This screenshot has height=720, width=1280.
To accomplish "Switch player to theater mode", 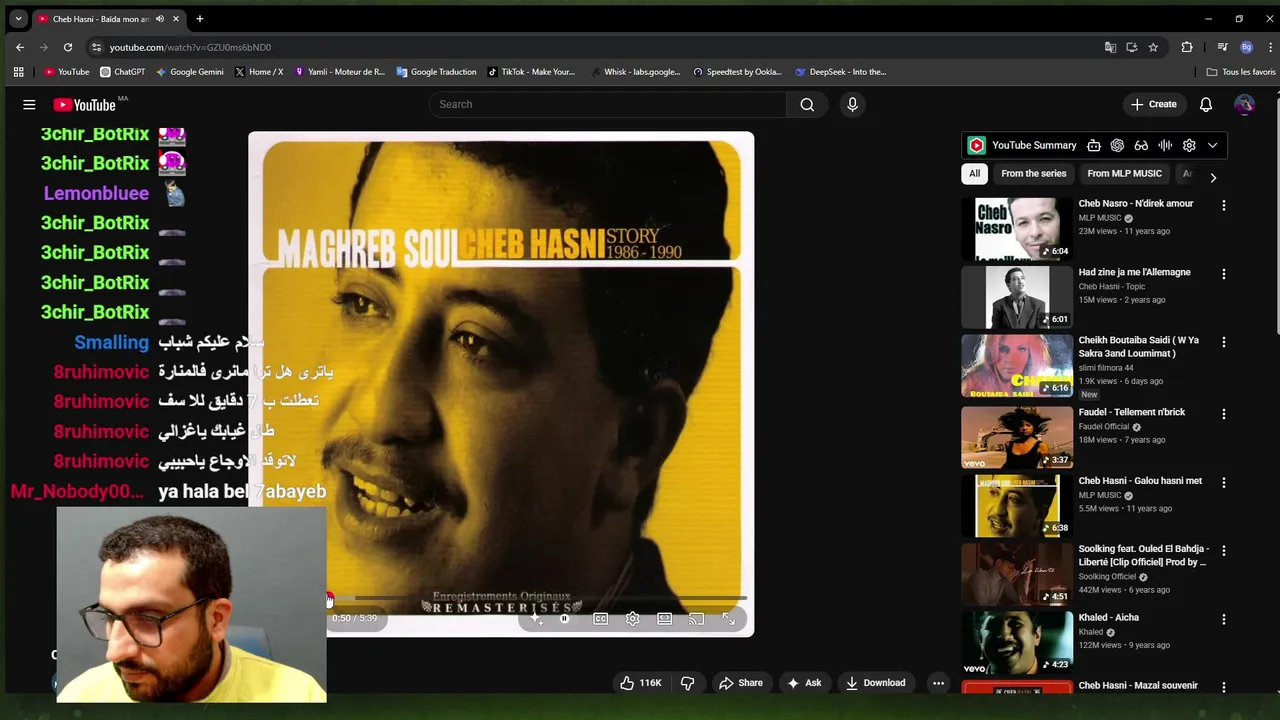I will coord(665,619).
